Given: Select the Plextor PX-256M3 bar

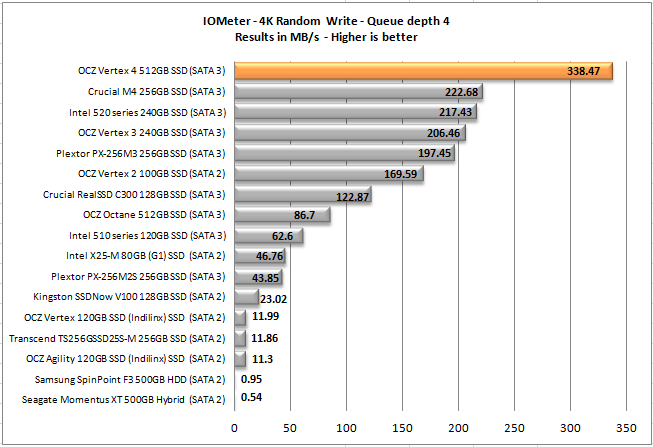Looking at the screenshot, I should point(344,153).
